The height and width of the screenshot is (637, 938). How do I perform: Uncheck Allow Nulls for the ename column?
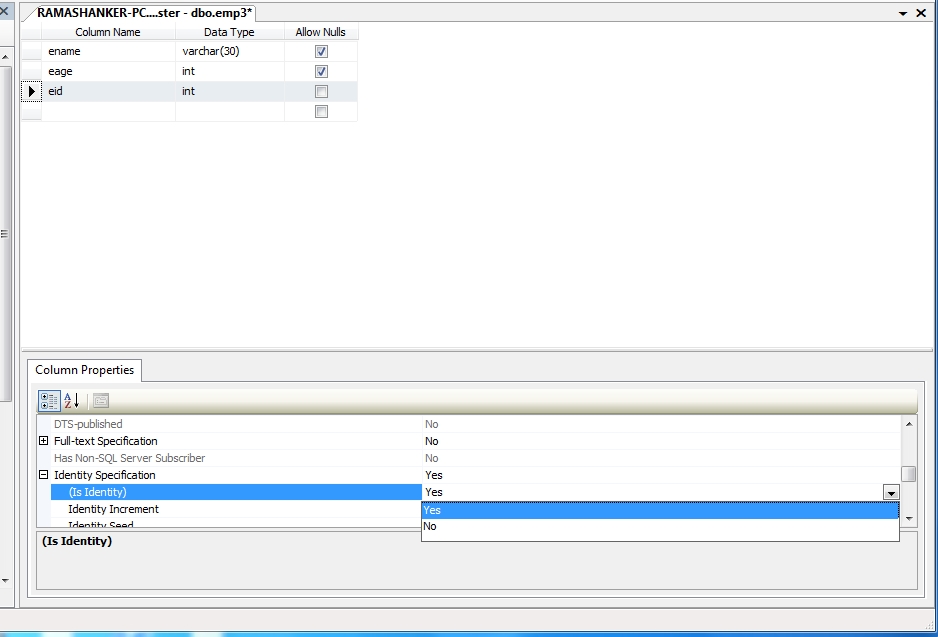[320, 51]
